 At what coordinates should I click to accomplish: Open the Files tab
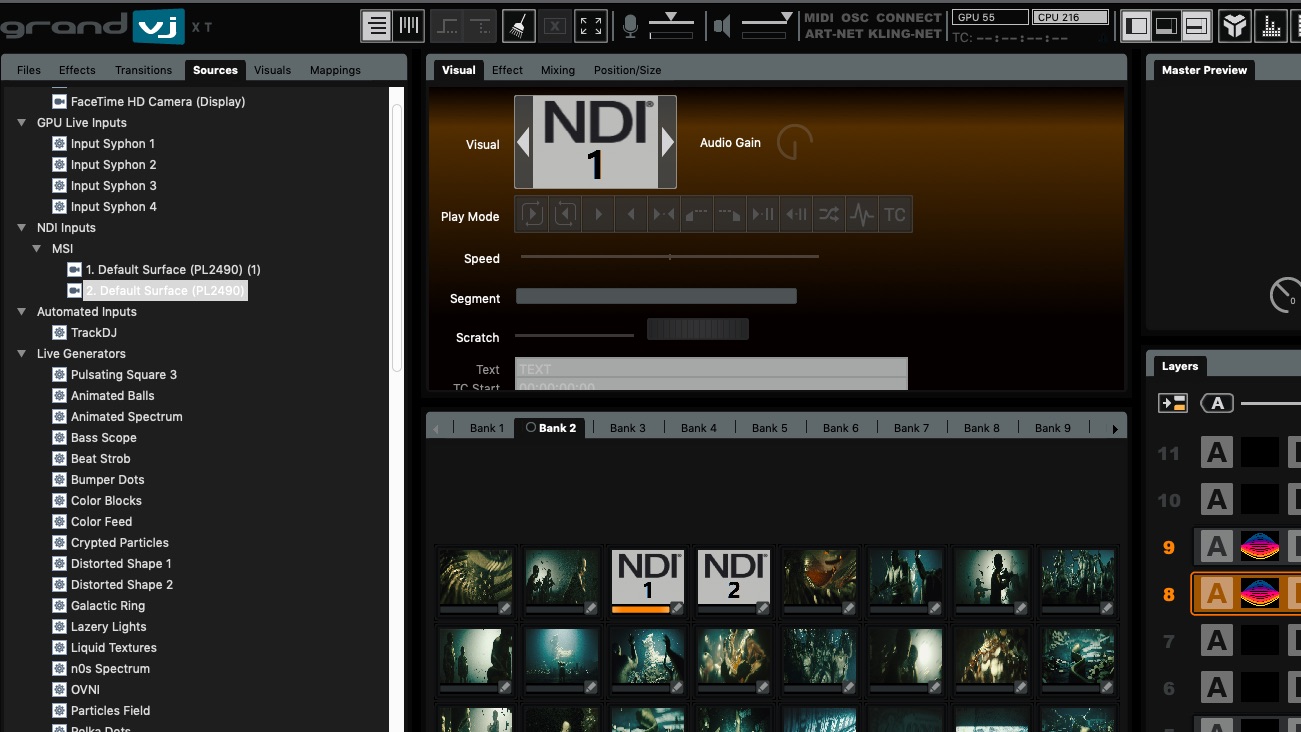point(29,70)
